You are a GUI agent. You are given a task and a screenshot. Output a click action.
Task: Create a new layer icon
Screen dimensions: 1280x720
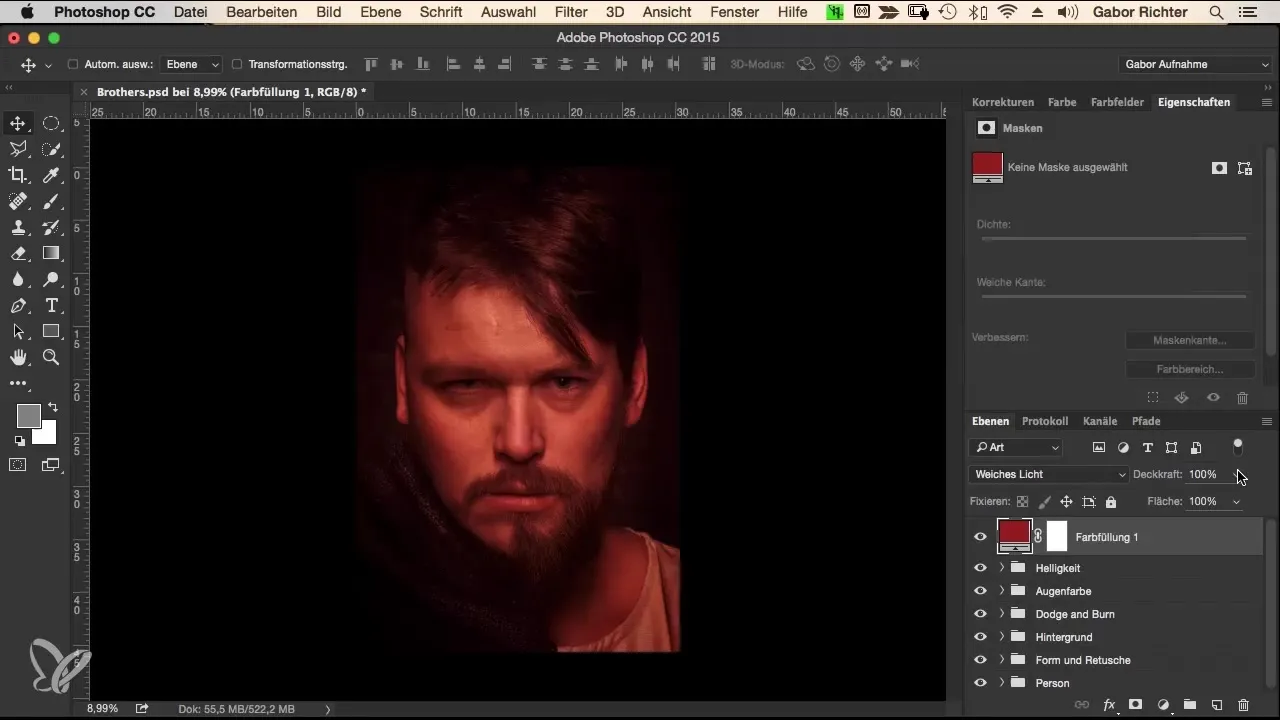pos(1217,705)
